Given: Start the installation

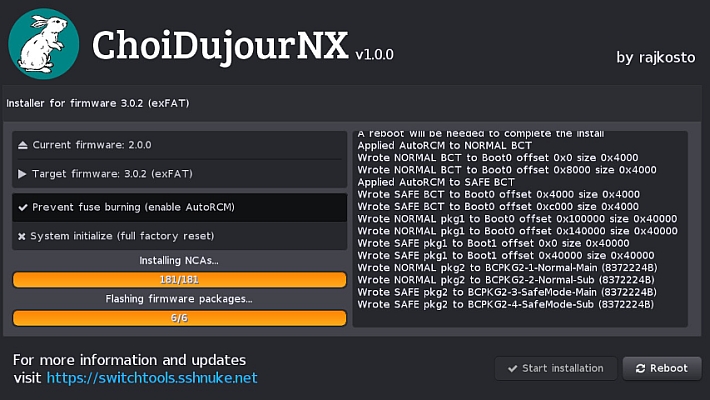Looking at the screenshot, I should (556, 368).
